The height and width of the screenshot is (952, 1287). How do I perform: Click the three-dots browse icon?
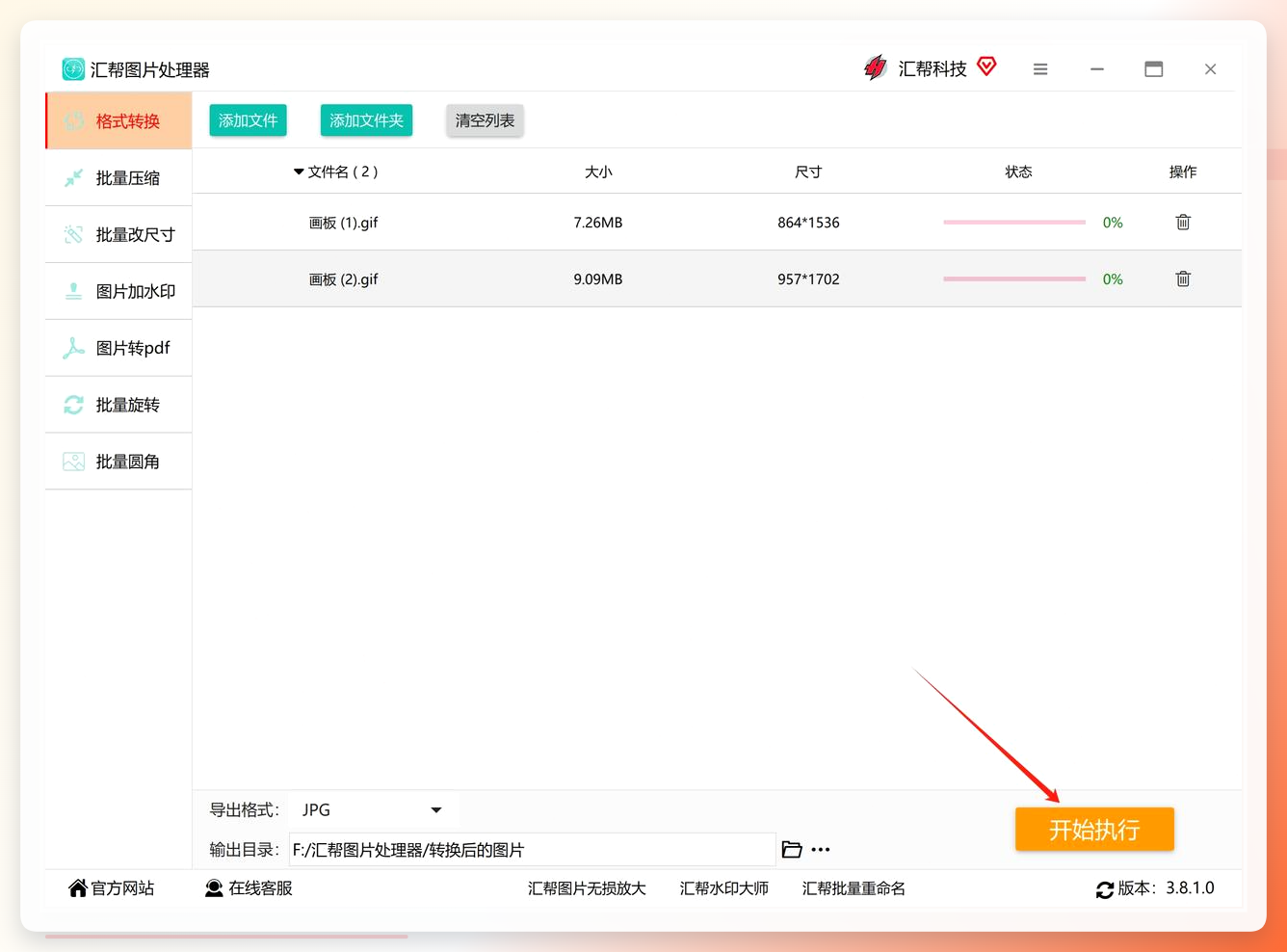[821, 850]
